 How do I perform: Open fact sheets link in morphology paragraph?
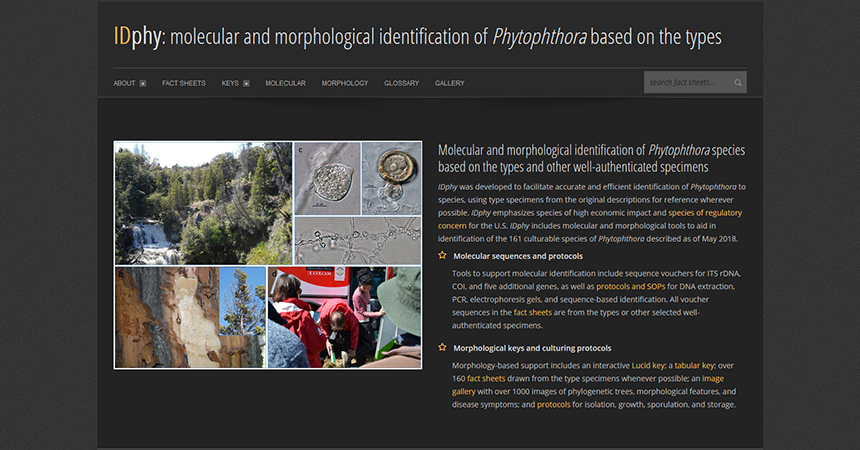point(486,379)
